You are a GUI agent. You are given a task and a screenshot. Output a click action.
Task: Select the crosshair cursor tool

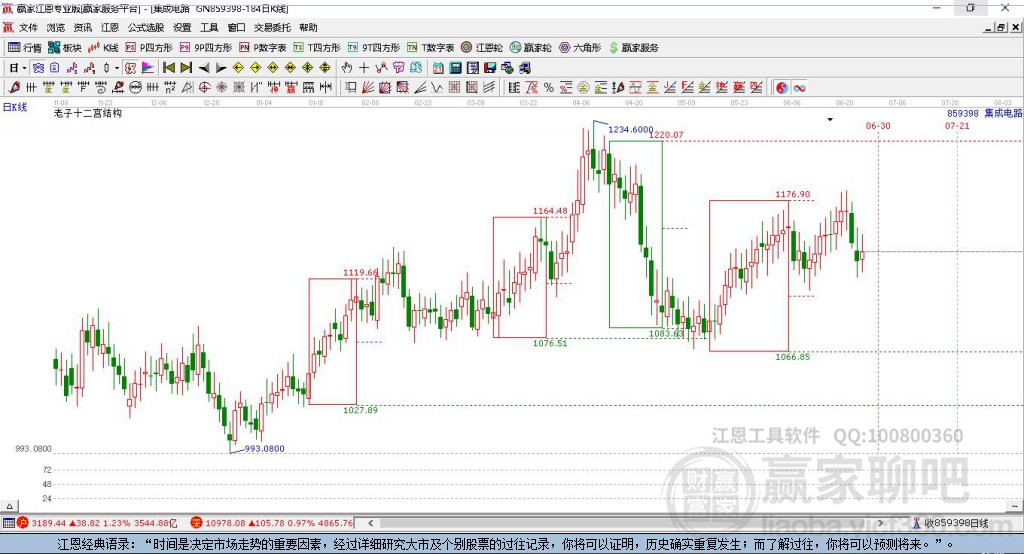(364, 68)
